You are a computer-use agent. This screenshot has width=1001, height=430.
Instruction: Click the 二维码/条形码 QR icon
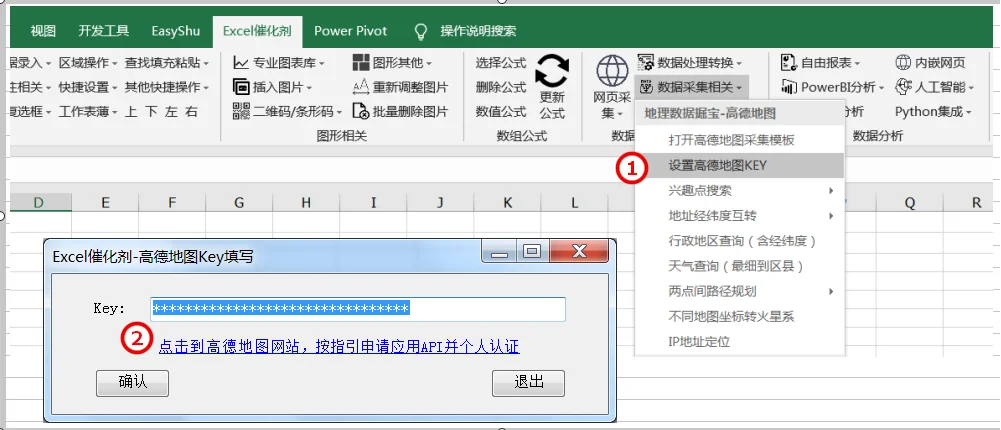241,111
